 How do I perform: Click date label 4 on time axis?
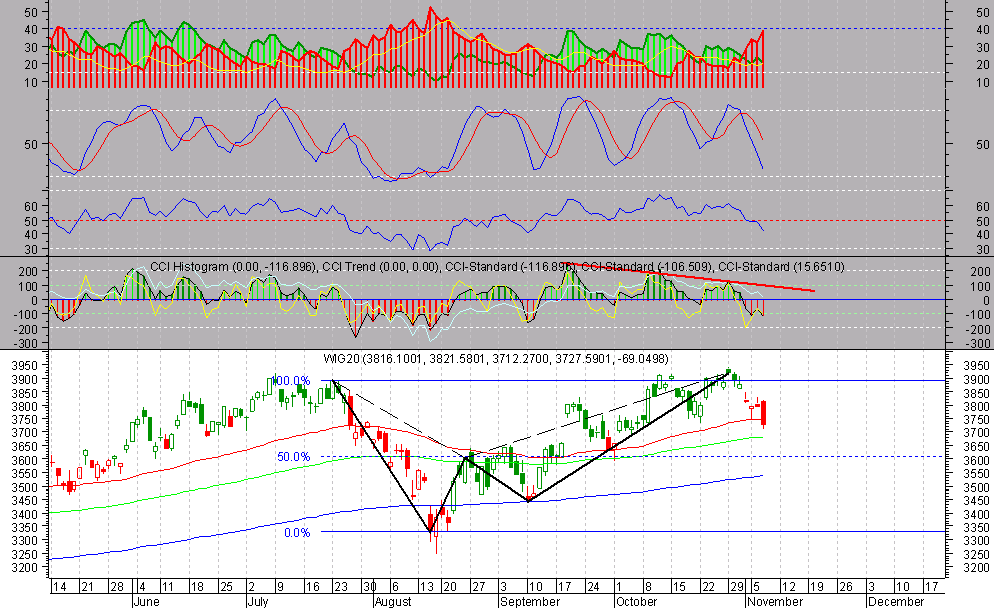141,586
